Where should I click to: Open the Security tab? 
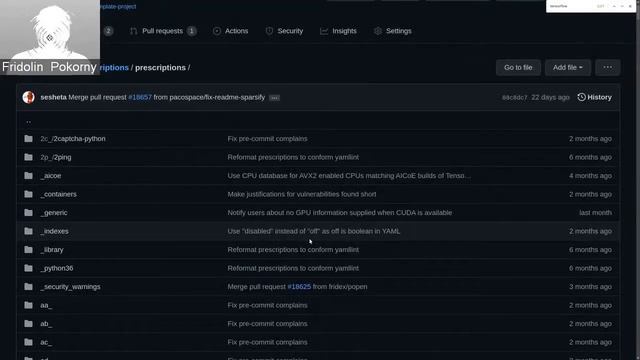coord(284,31)
